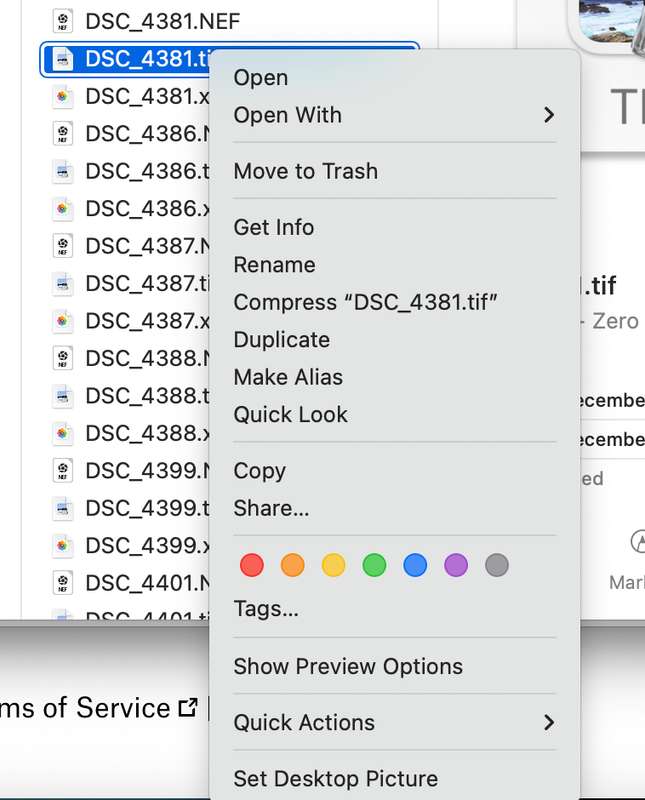The image size is (645, 800).
Task: Click the DSC_4381.NEF file icon
Action: point(62,21)
